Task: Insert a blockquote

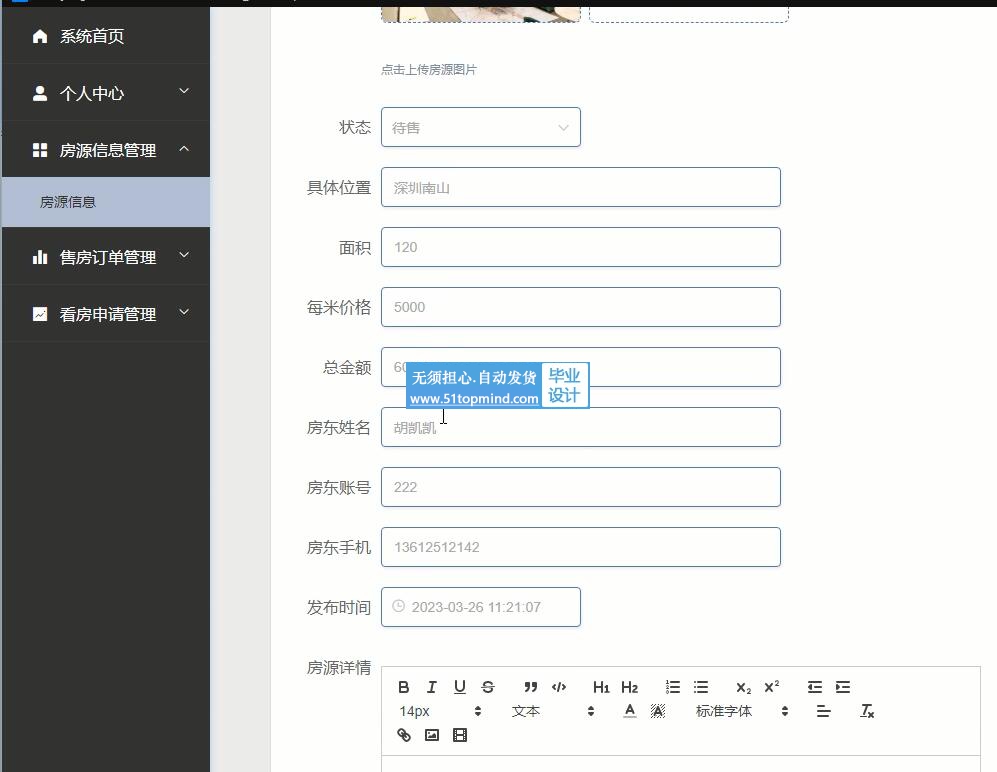Action: [531, 687]
